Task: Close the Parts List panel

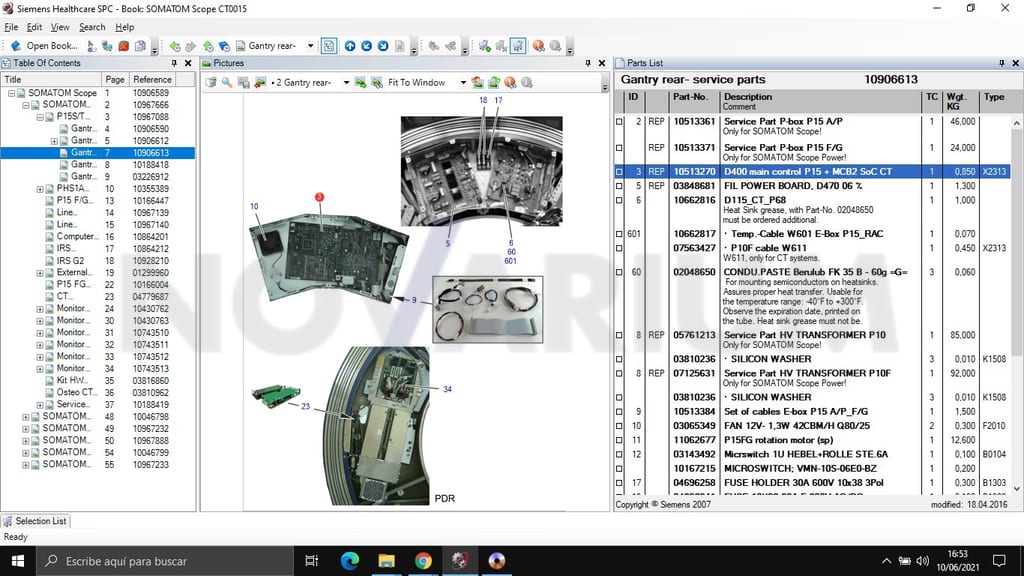Action: pos(1016,63)
